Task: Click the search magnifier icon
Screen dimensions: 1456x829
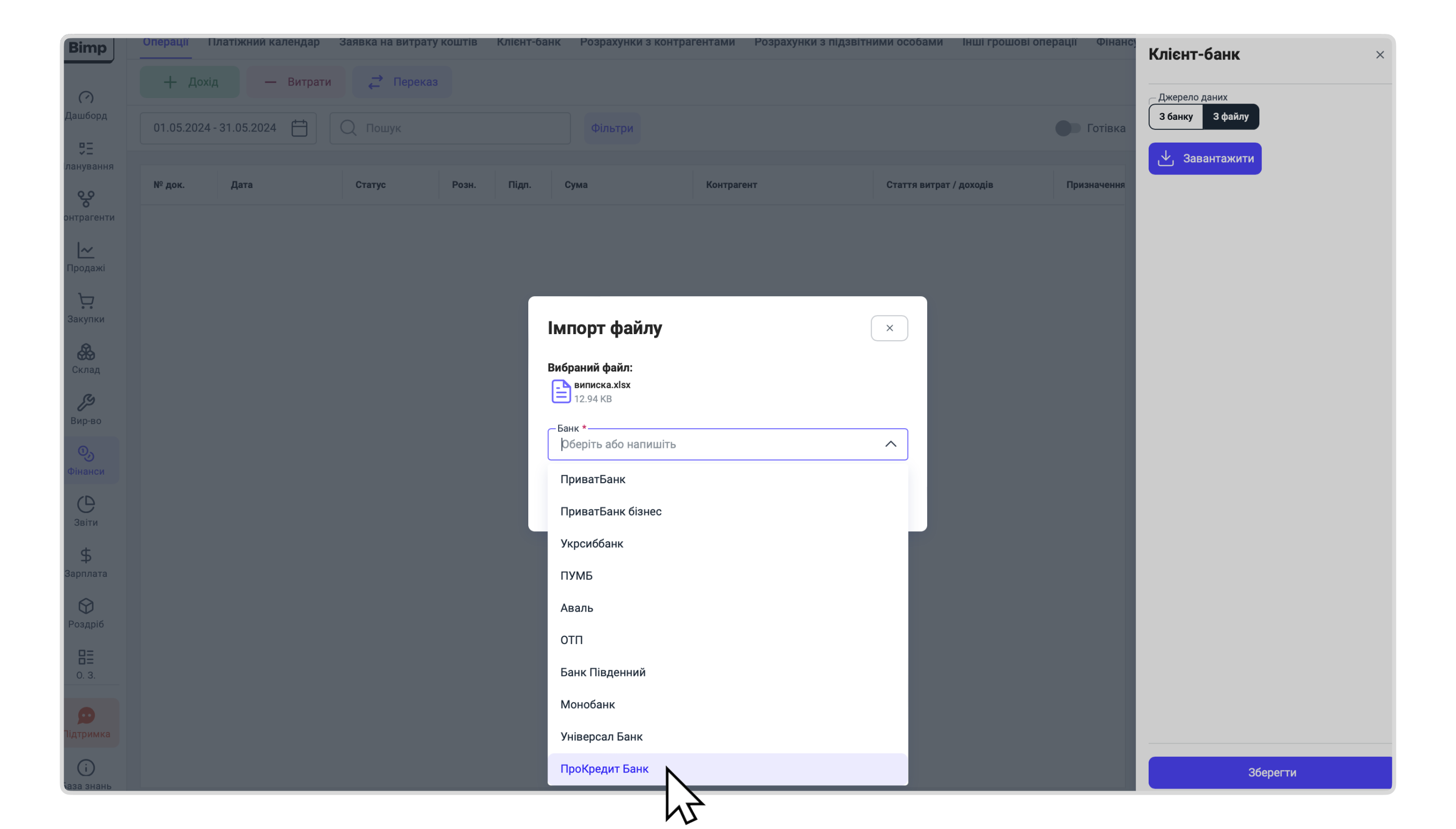Action: click(x=348, y=128)
